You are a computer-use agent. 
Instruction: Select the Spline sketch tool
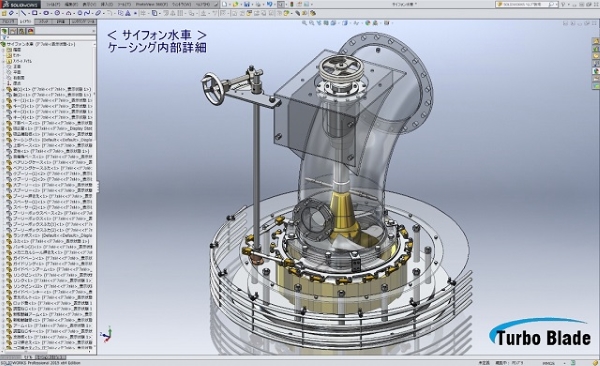pos(87,13)
